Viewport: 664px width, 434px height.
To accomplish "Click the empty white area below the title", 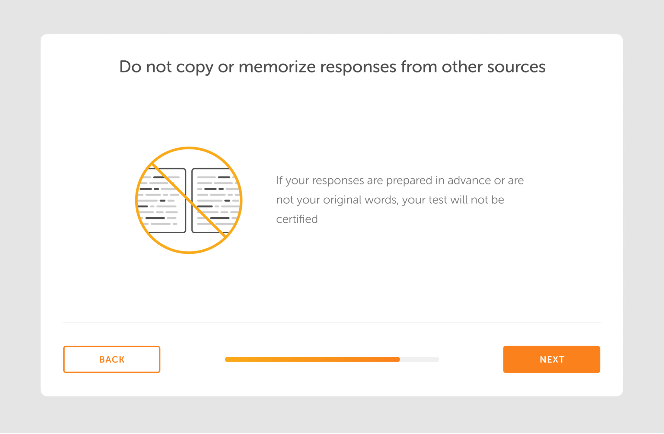I will [332, 110].
